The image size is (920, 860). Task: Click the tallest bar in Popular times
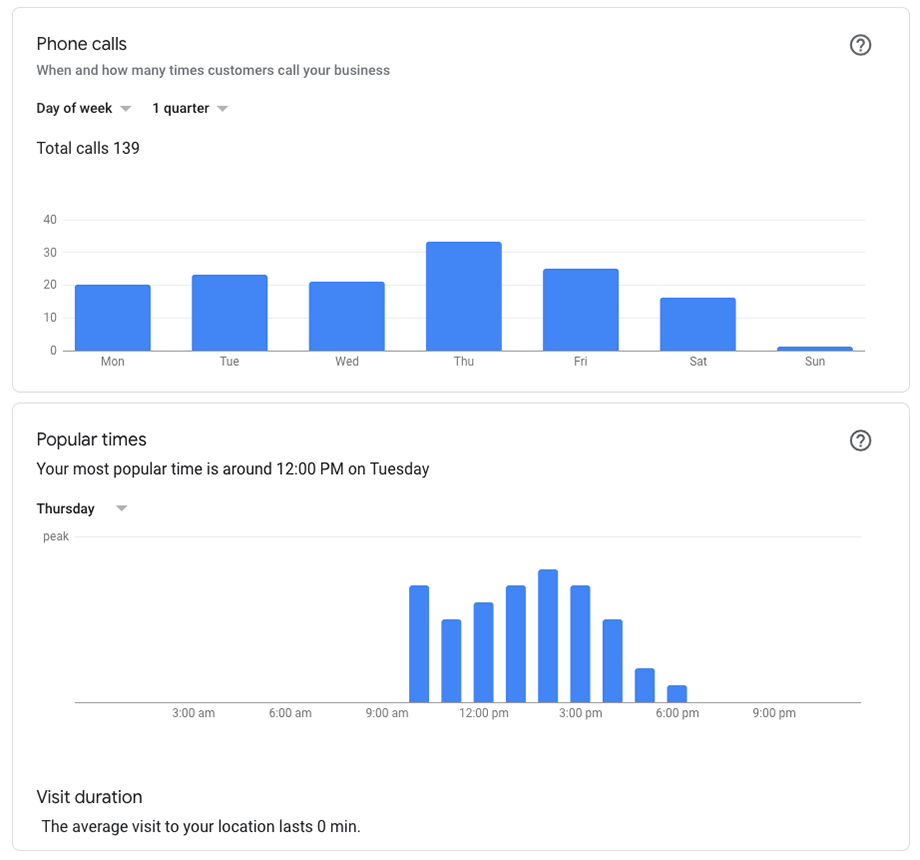click(548, 636)
